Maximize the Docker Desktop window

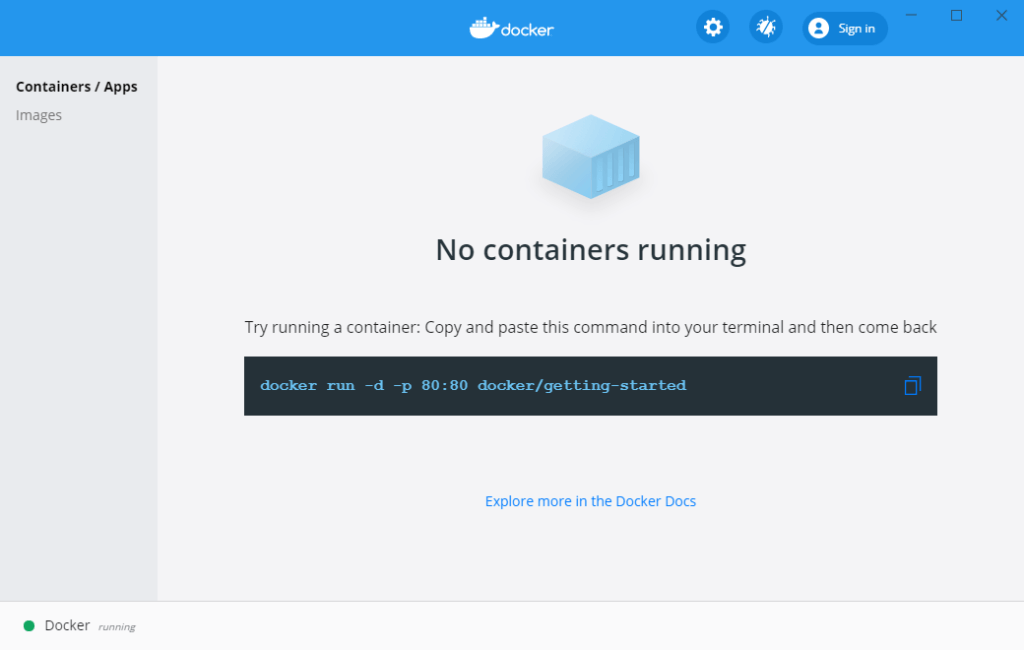956,15
